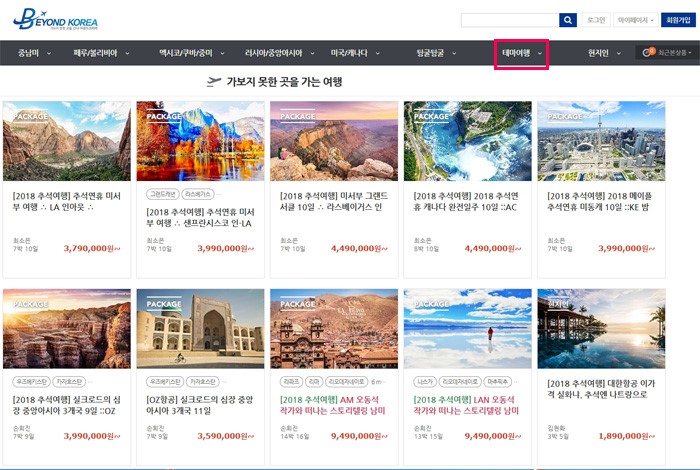700x470 pixels.
Task: Click the 13박 15일 duration text
Action: click(x=428, y=436)
